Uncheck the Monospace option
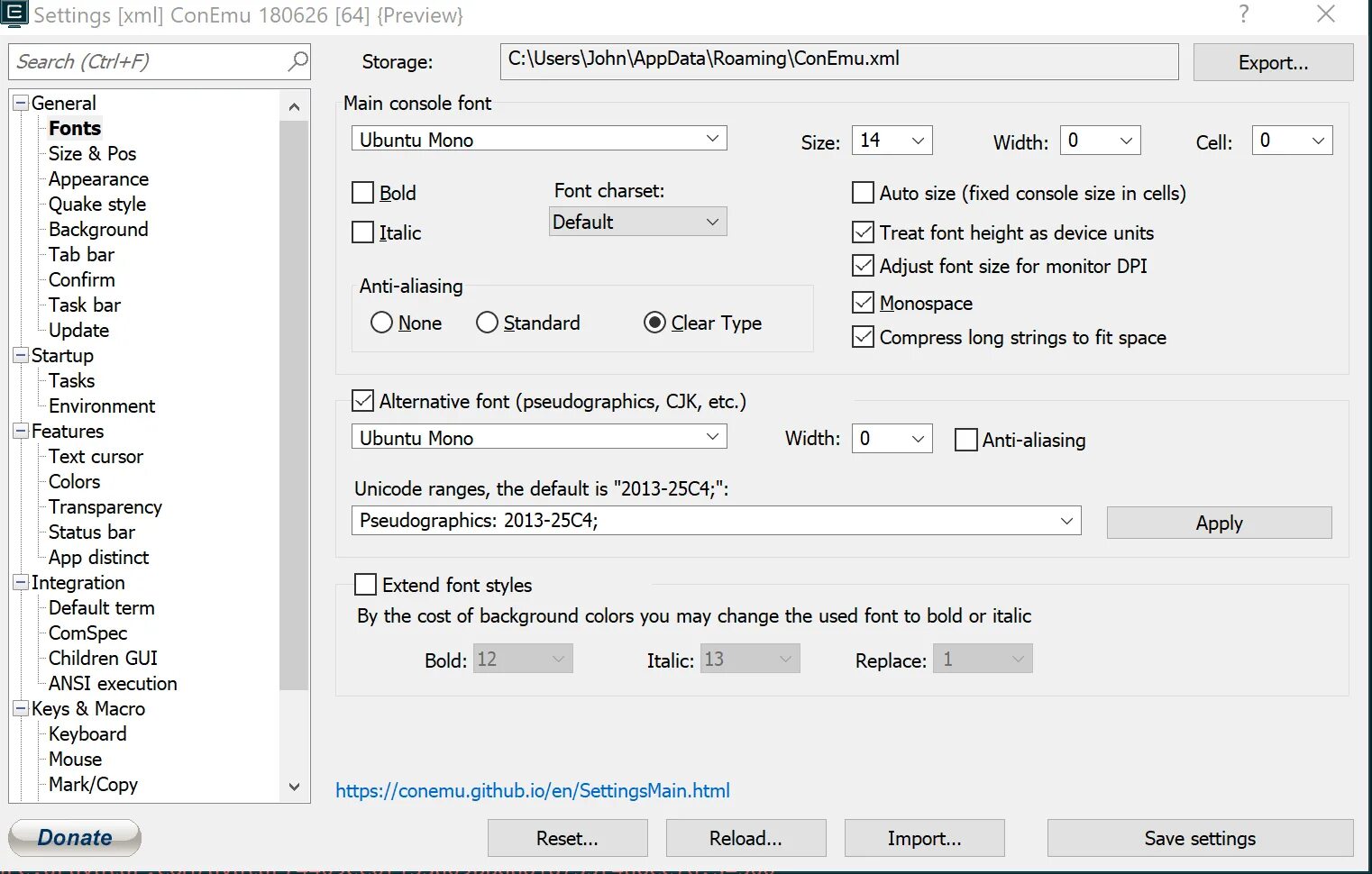 point(863,302)
